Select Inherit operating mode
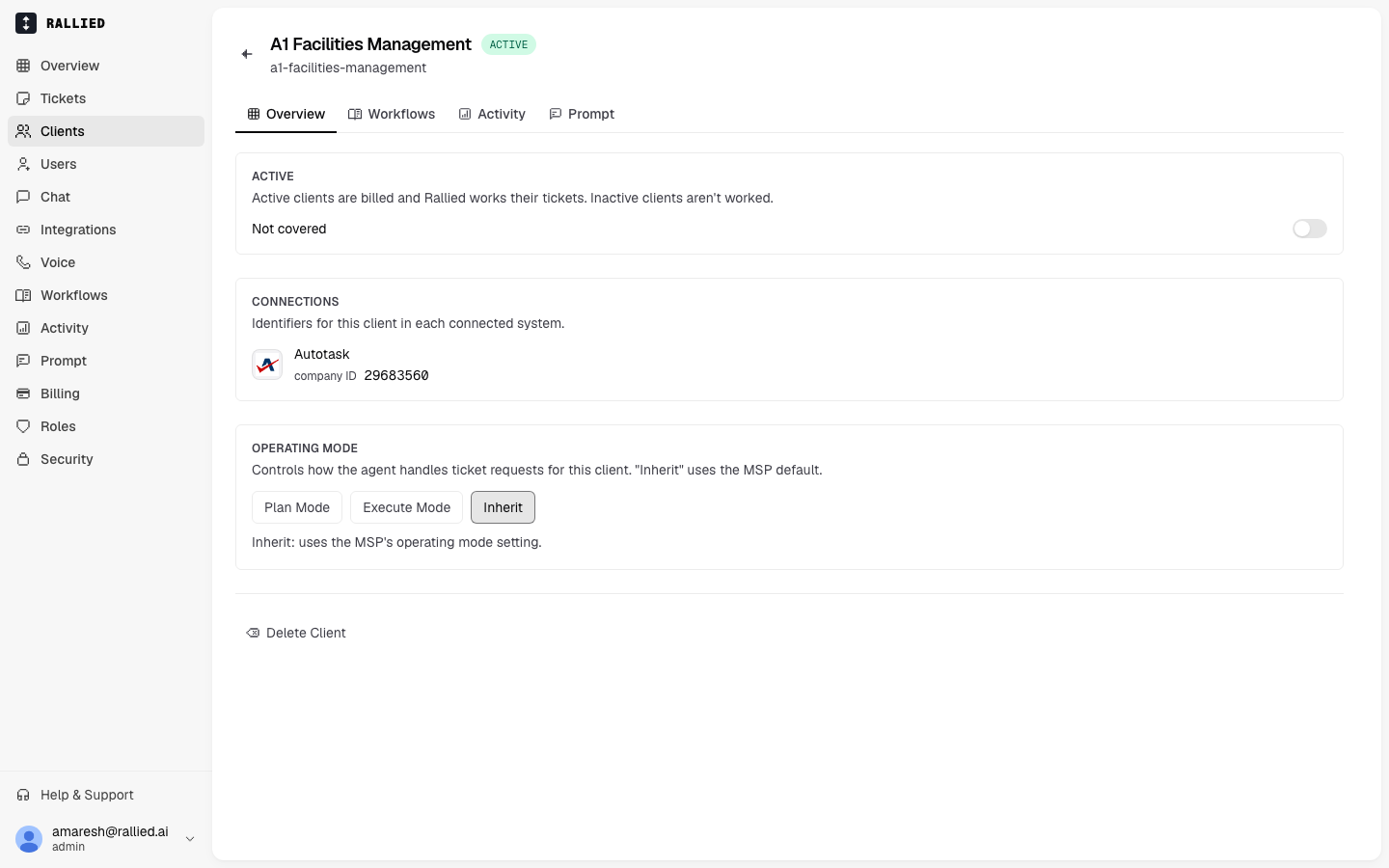Viewport: 1389px width, 868px height. point(503,507)
